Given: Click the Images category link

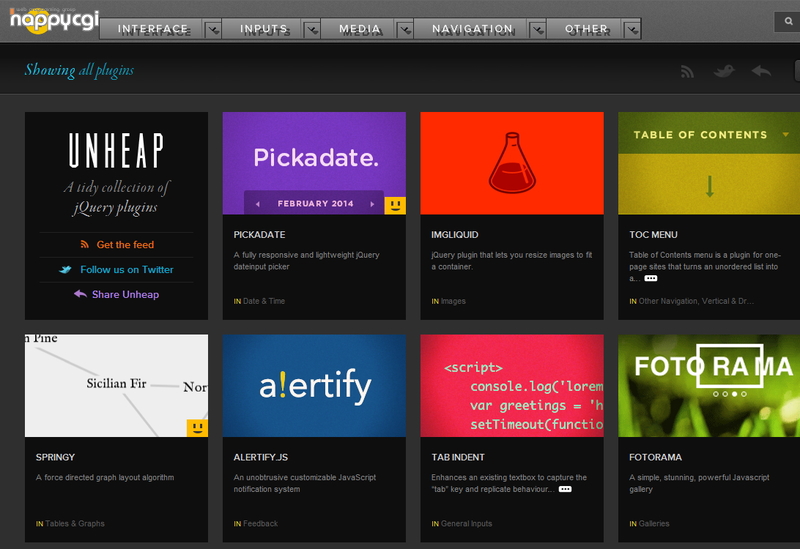Looking at the screenshot, I should (x=453, y=301).
